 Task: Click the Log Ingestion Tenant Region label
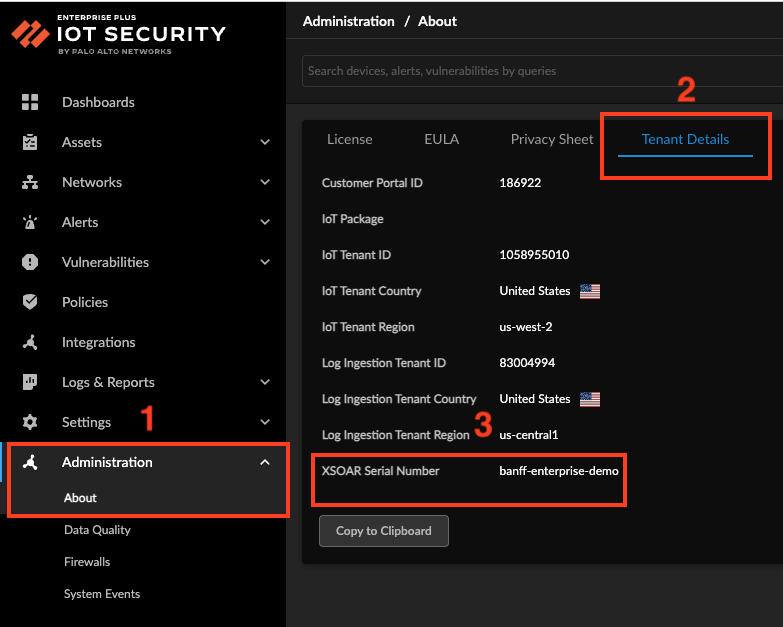tap(395, 435)
